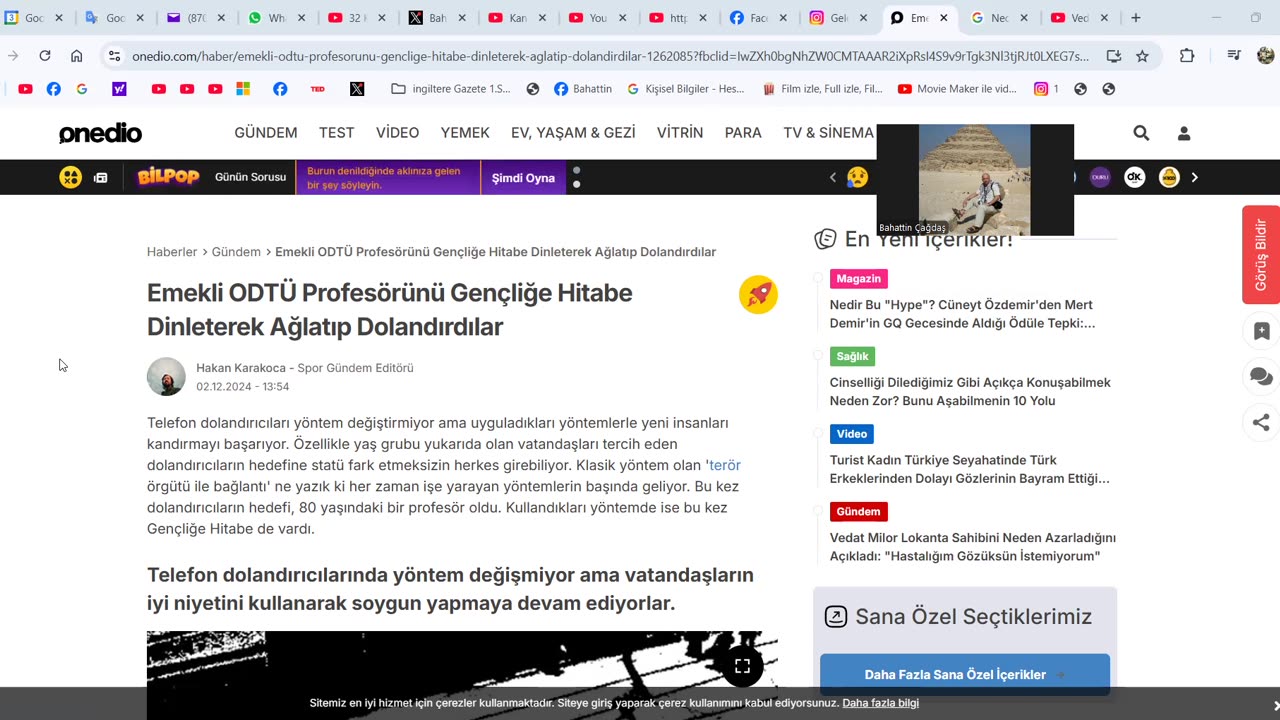Click the Şimdi Oyna button
Viewport: 1280px width, 720px height.
[x=523, y=178]
